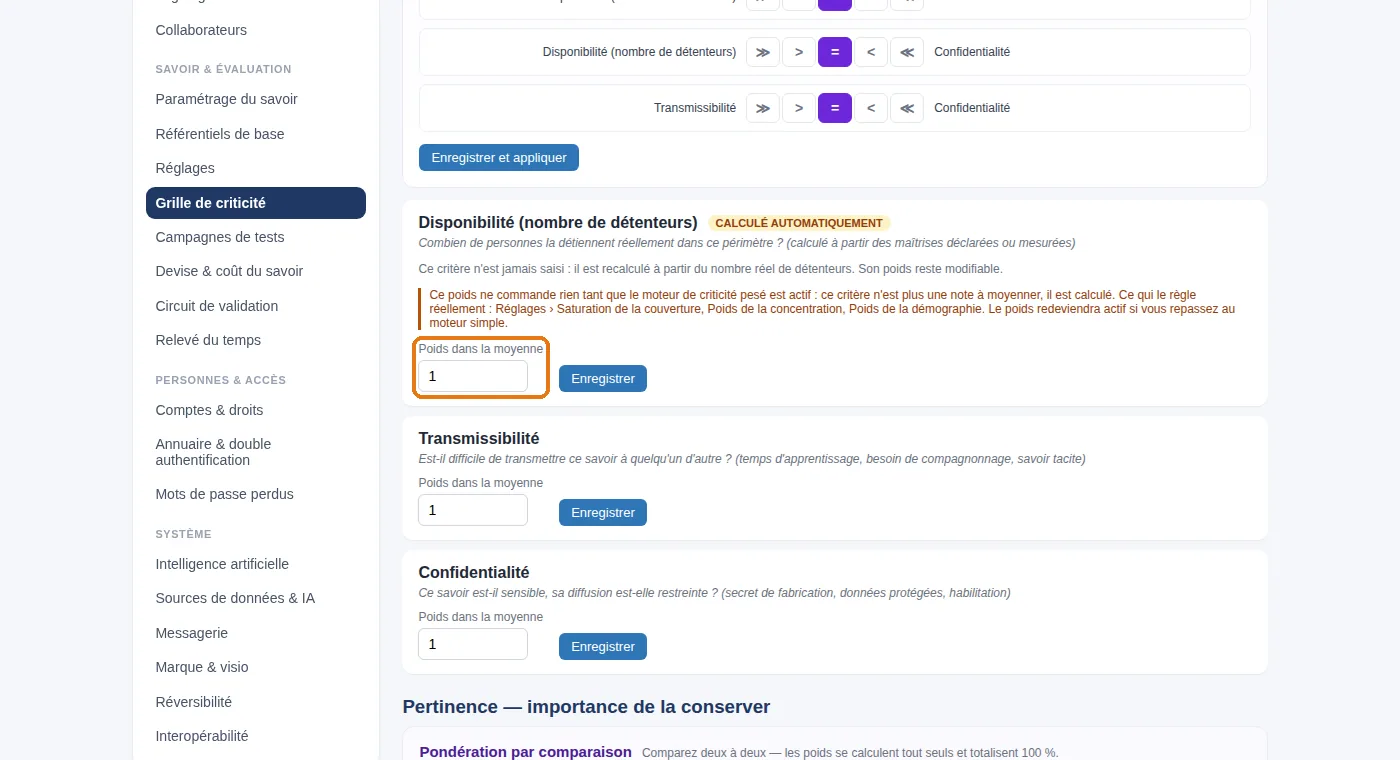Open Collaborateurs in the sidebar
The width and height of the screenshot is (1400, 760).
point(256,30)
